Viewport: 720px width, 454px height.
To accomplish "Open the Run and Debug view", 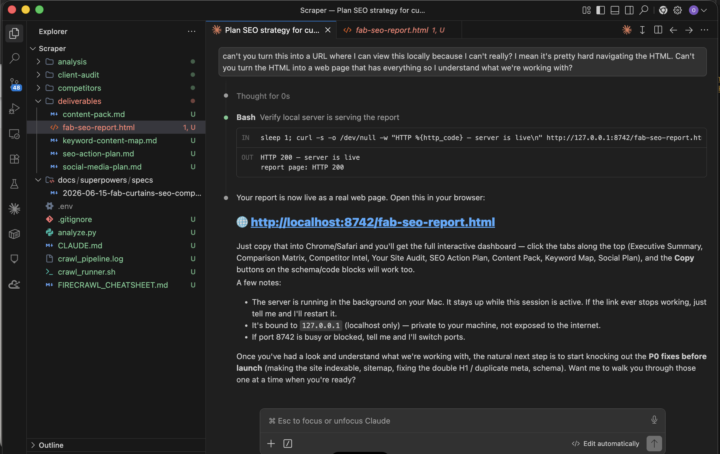I will (14, 109).
